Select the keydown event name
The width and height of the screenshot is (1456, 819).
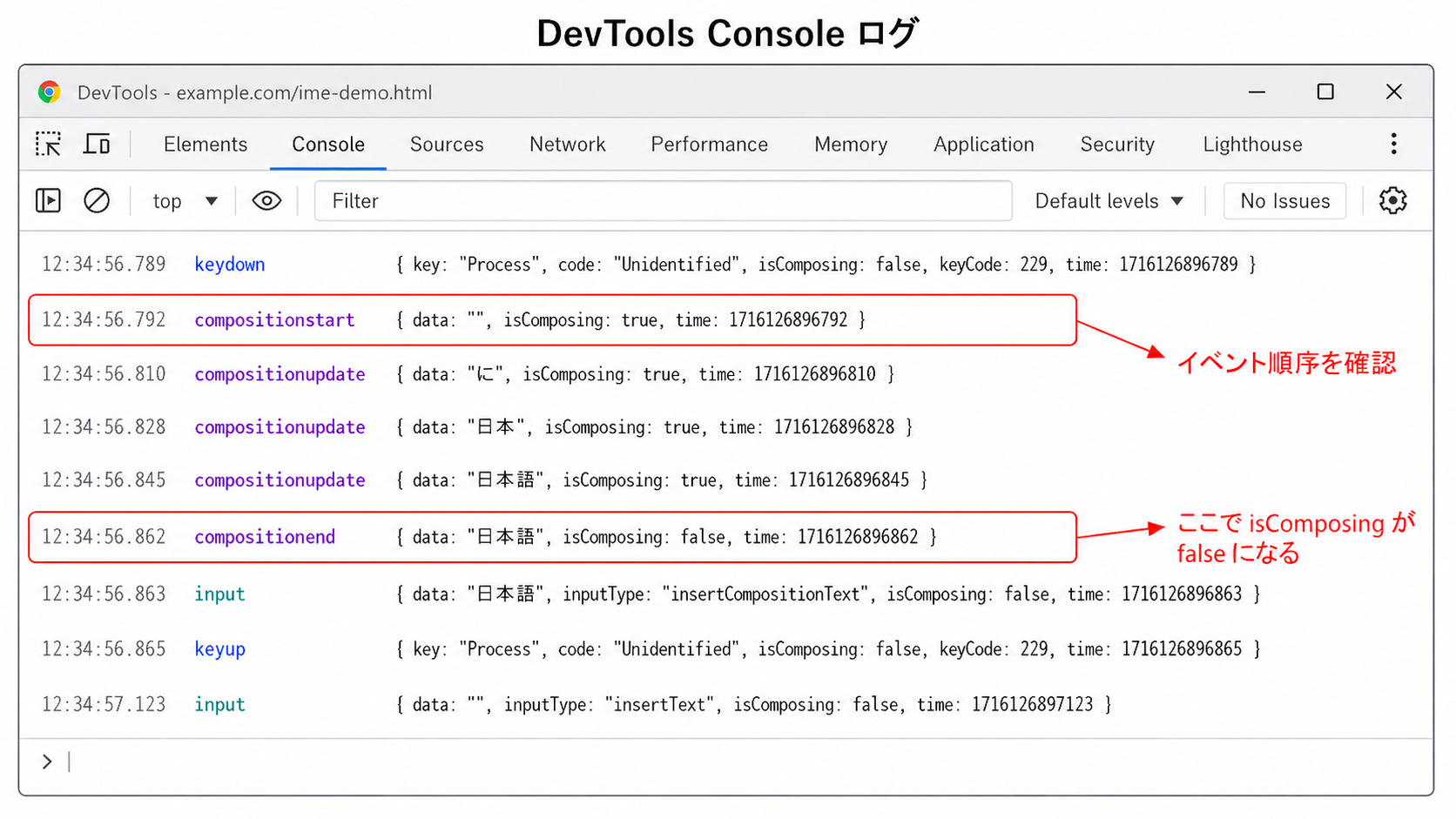[230, 265]
